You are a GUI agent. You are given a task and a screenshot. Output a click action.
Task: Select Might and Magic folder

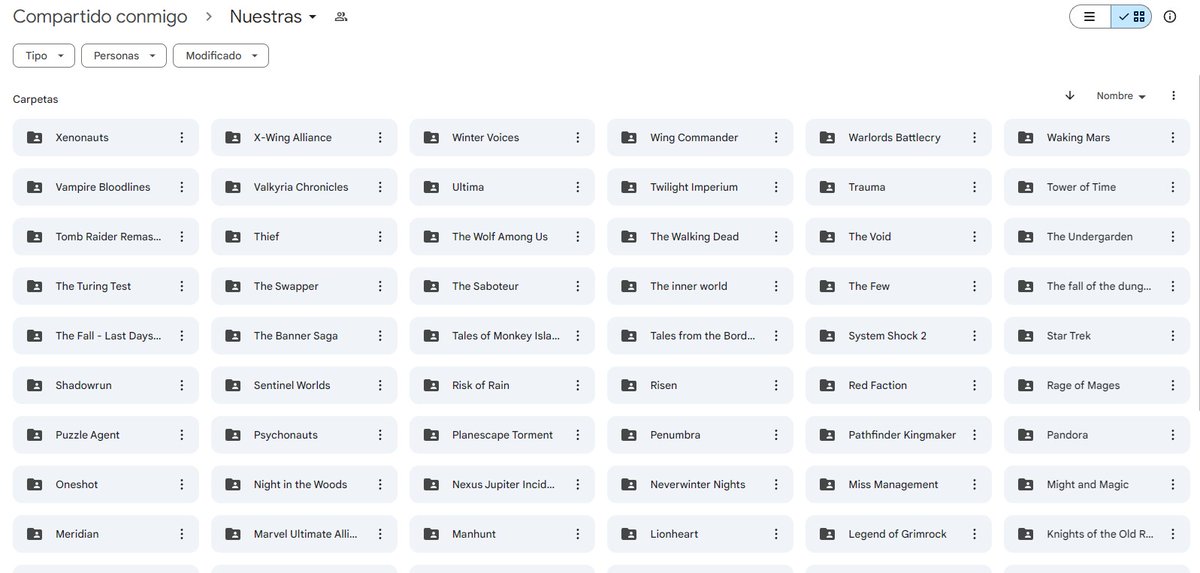pos(1097,485)
